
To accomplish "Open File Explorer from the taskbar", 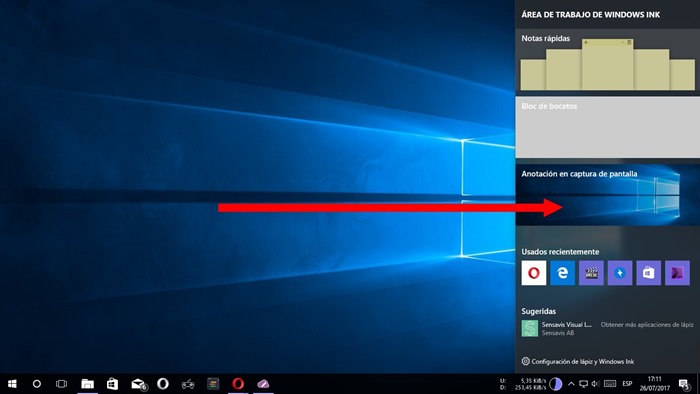I will (88, 384).
